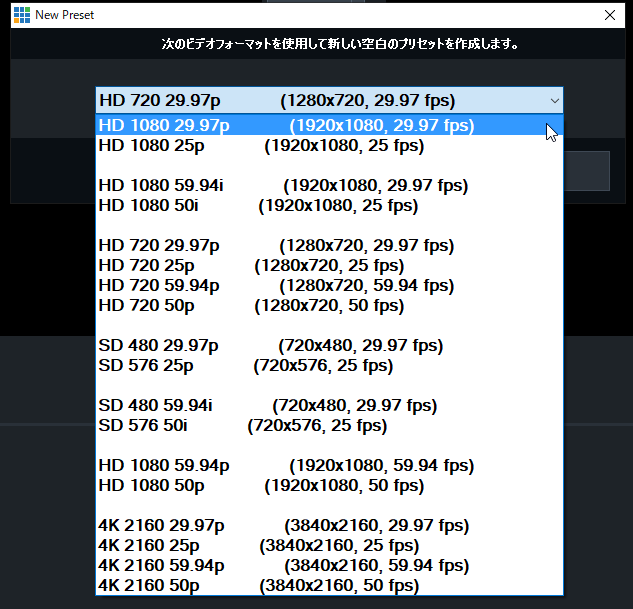Choose SD 576 25p (720x576) format
The image size is (633, 609).
(x=329, y=366)
